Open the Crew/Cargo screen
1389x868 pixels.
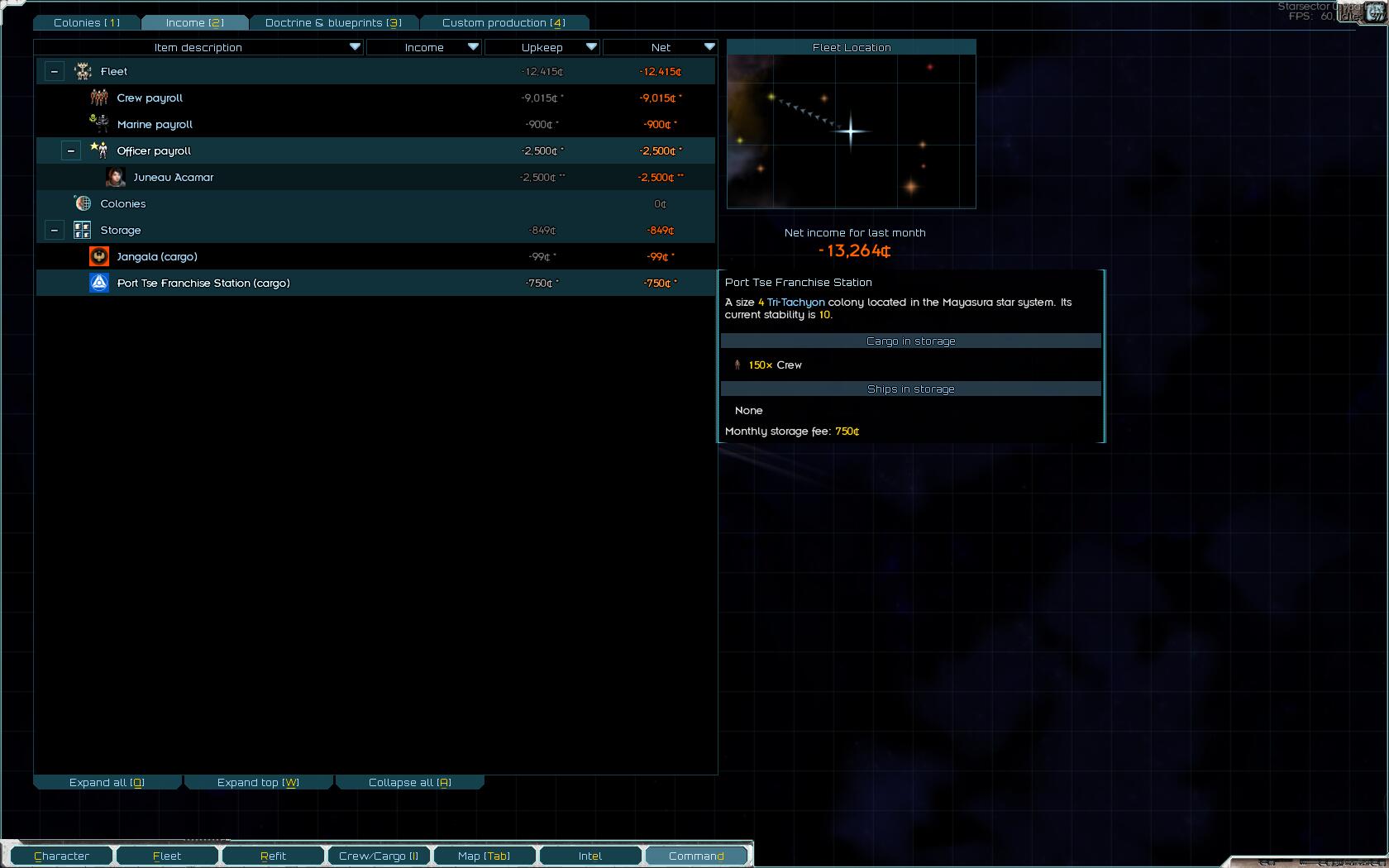(x=379, y=856)
